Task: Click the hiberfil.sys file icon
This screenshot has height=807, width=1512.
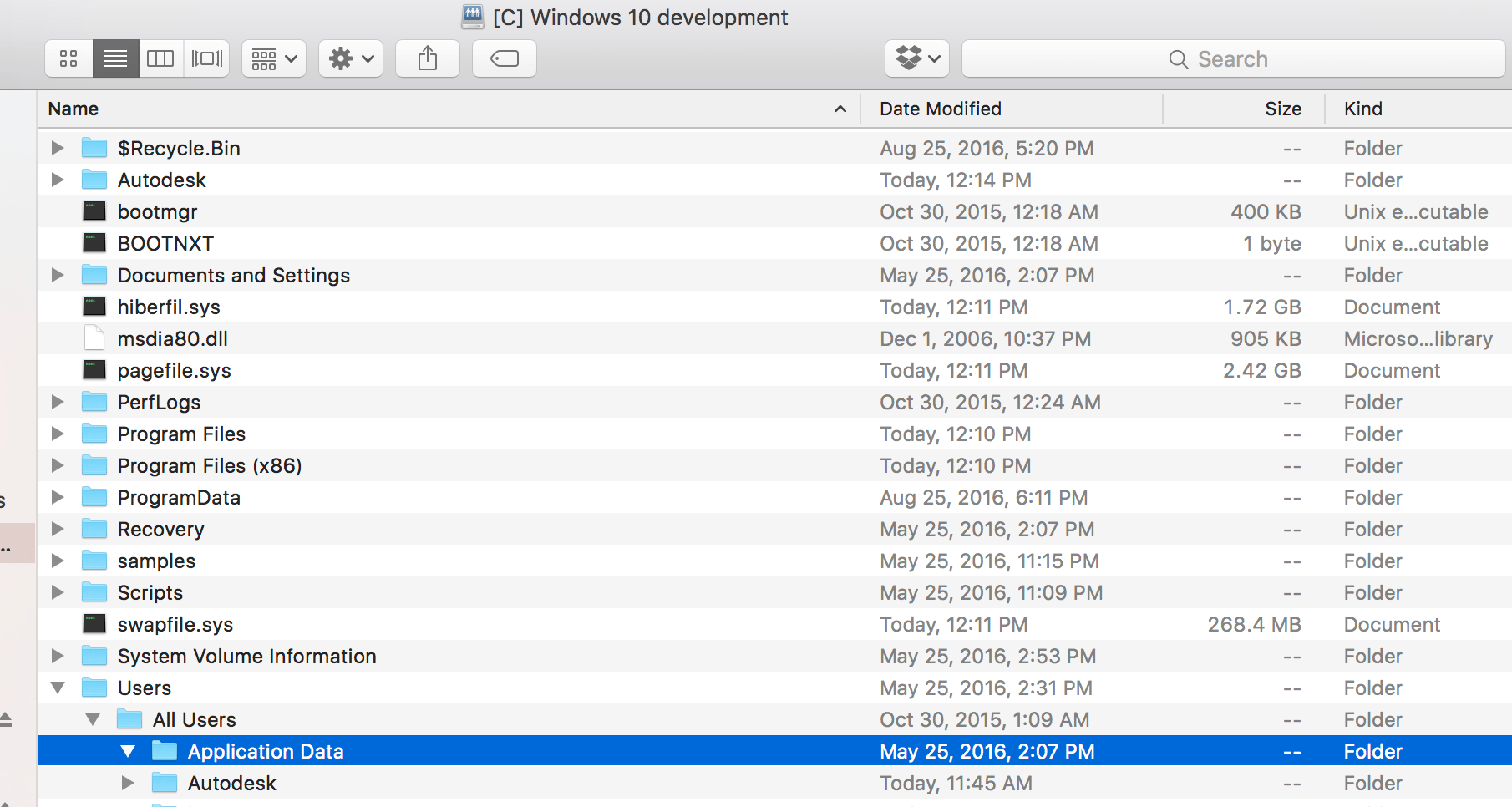Action: tap(94, 307)
